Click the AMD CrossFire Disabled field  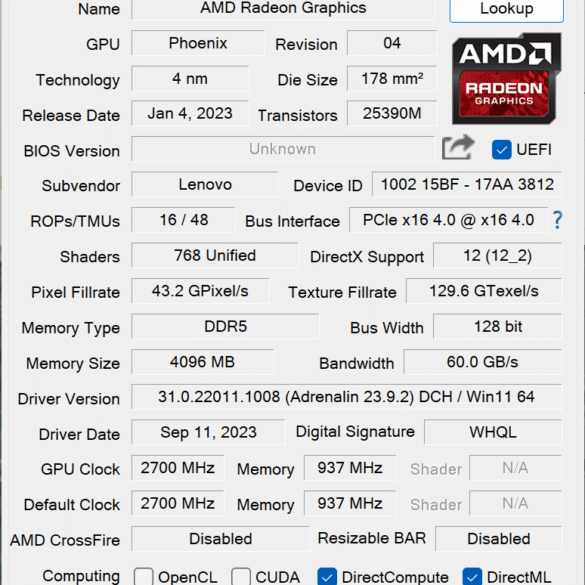(220, 539)
